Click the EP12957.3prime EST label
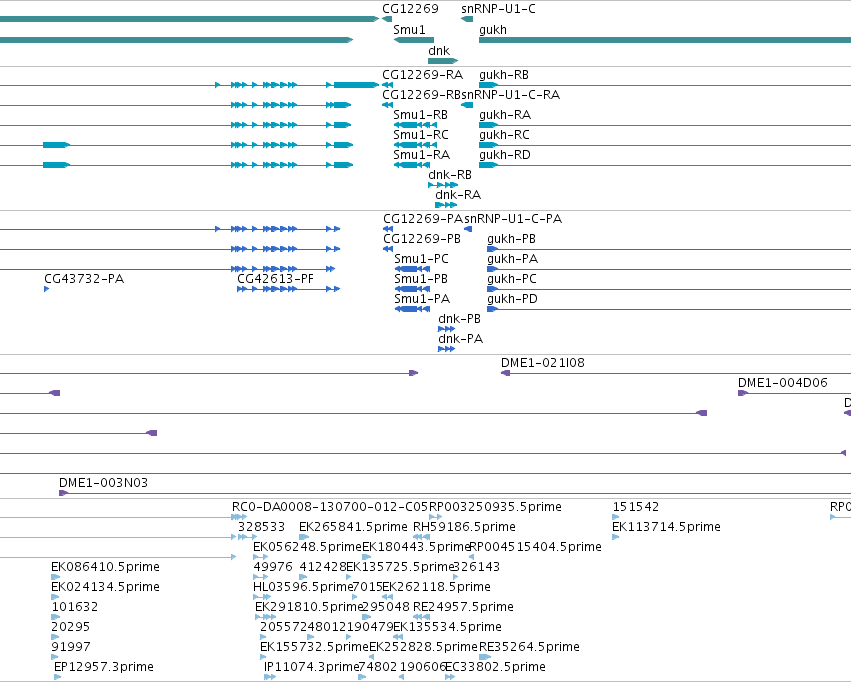Screen dimensions: 851x682 point(104,668)
